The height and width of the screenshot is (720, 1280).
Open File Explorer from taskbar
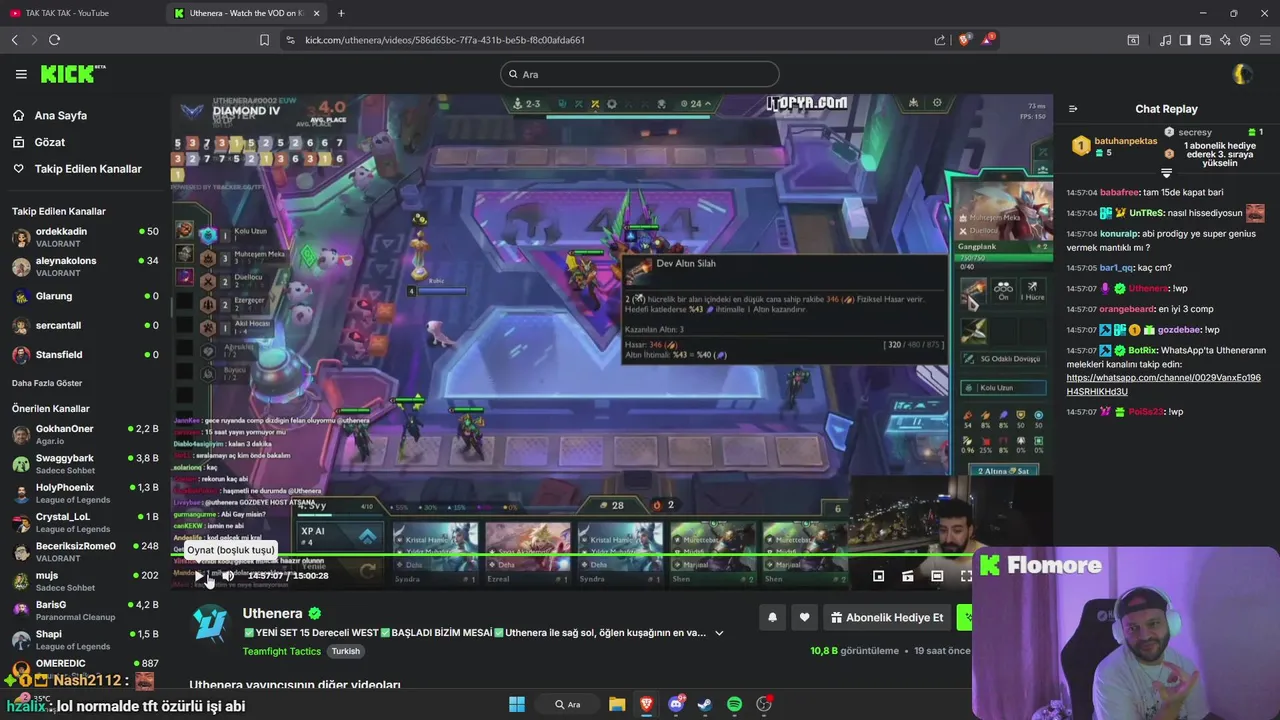pos(617,704)
